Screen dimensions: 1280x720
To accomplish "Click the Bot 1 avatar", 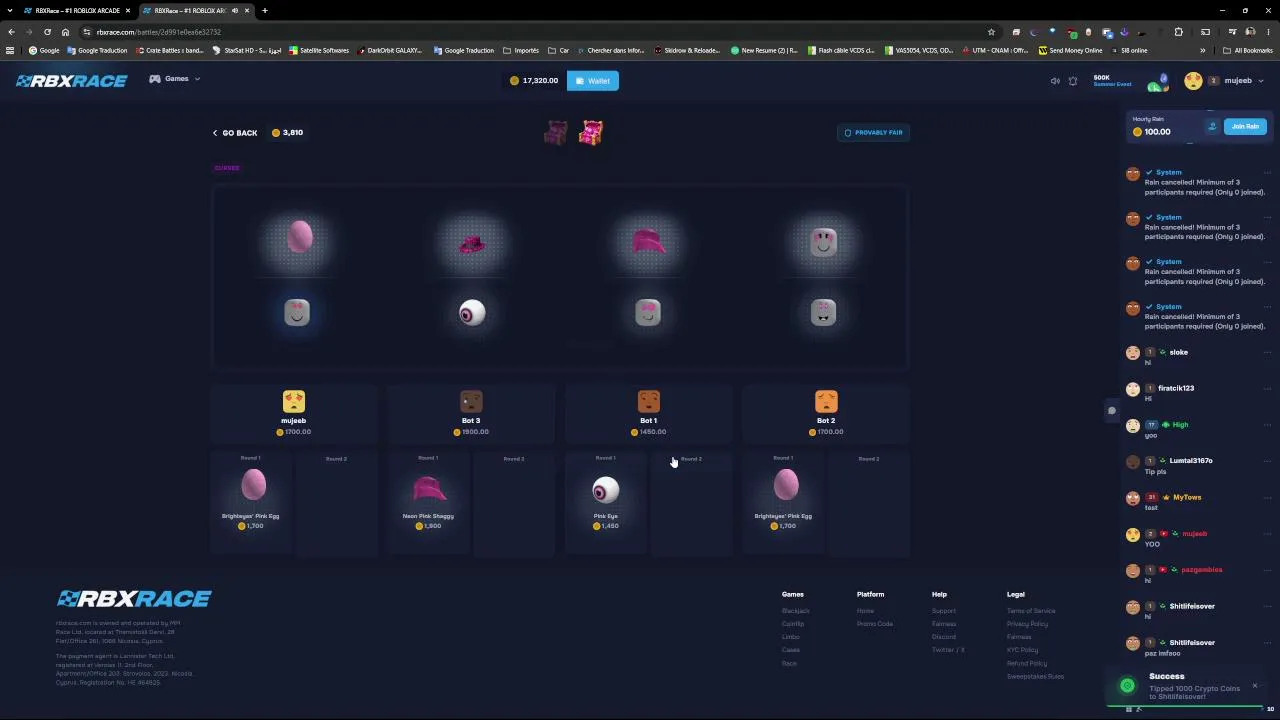I will coord(648,401).
